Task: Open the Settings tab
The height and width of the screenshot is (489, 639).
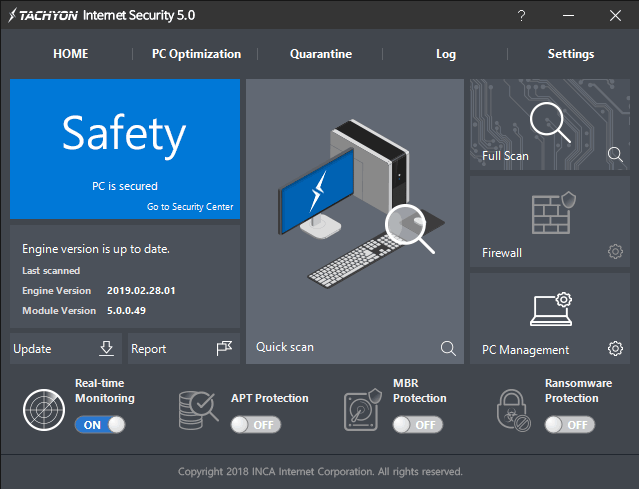Action: (x=571, y=54)
